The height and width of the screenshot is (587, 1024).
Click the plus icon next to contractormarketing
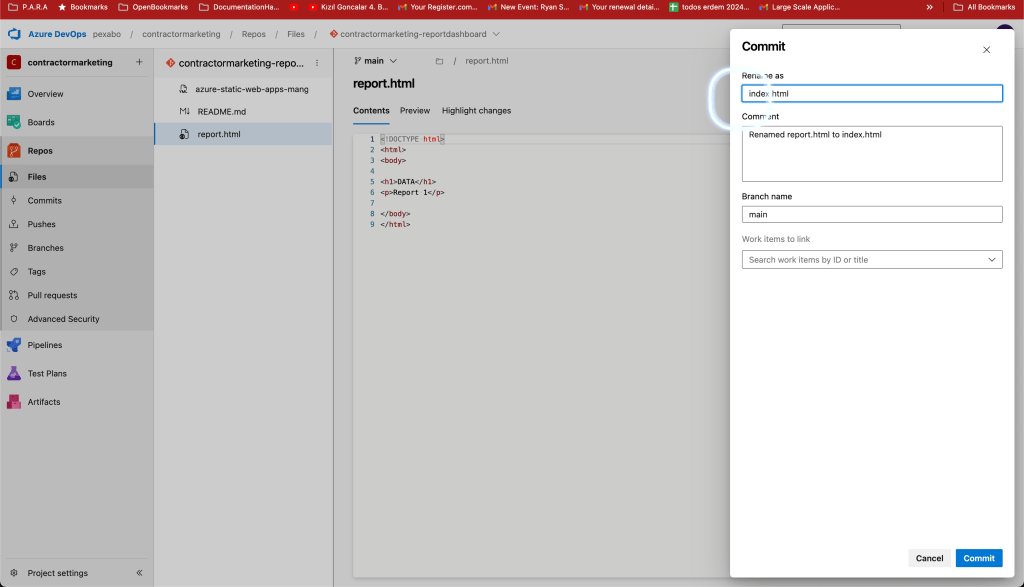click(x=139, y=62)
